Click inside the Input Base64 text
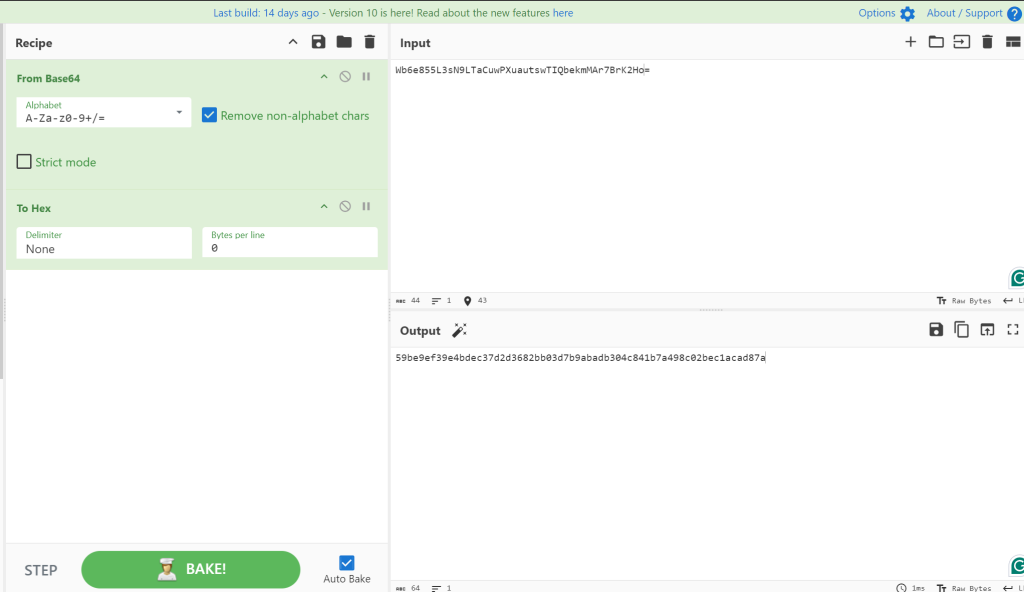1024x592 pixels. pos(522,70)
